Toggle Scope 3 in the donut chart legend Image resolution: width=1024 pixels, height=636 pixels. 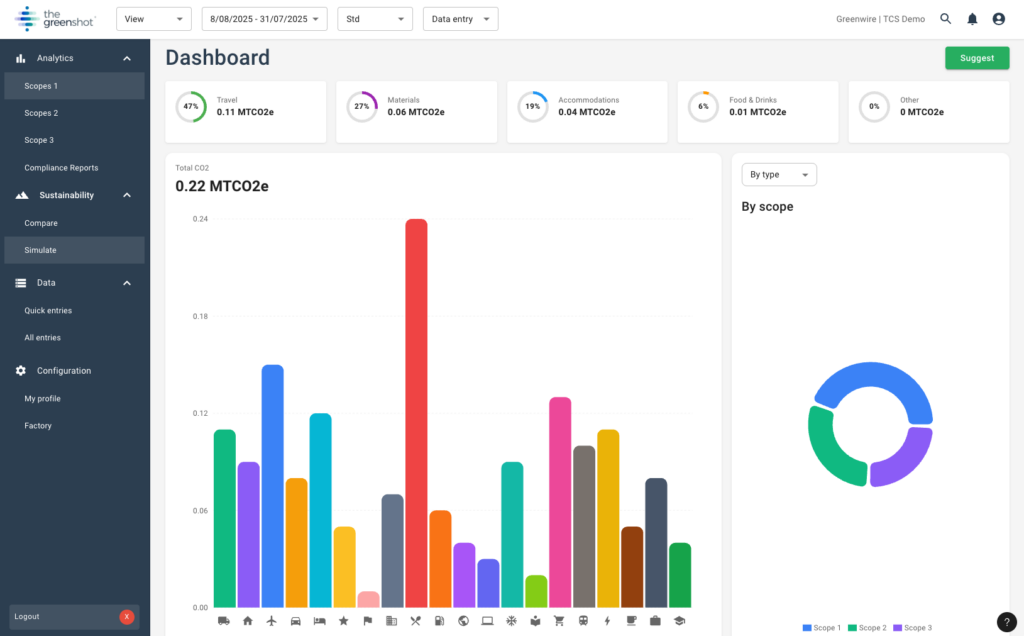tap(912, 627)
